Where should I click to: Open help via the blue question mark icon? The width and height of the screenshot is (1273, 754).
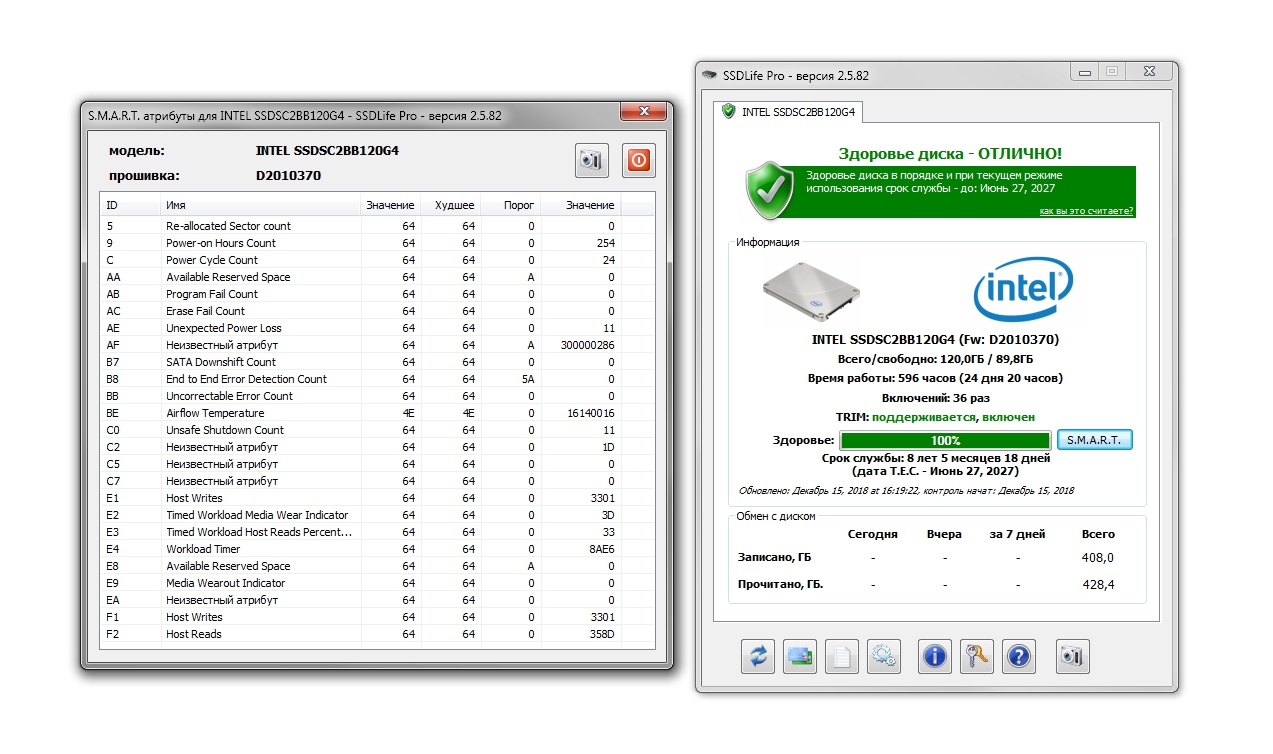coord(1019,656)
